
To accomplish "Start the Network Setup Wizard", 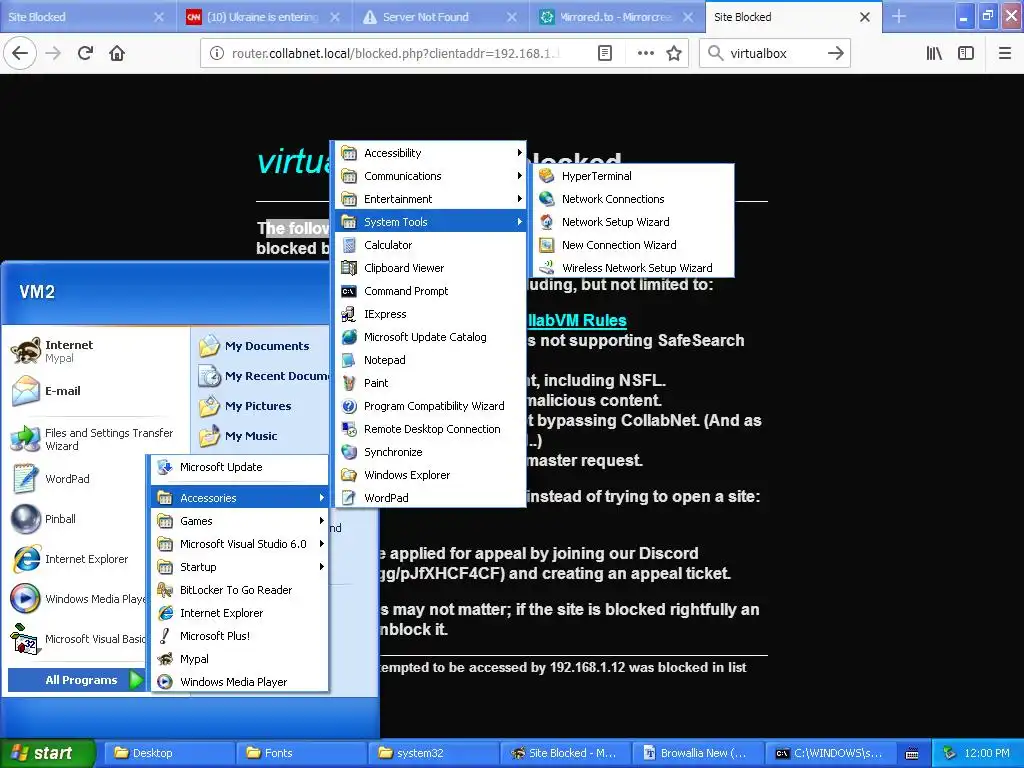I will coord(634,222).
